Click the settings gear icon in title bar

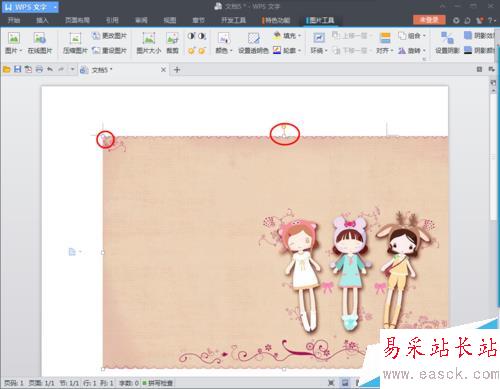(x=456, y=20)
